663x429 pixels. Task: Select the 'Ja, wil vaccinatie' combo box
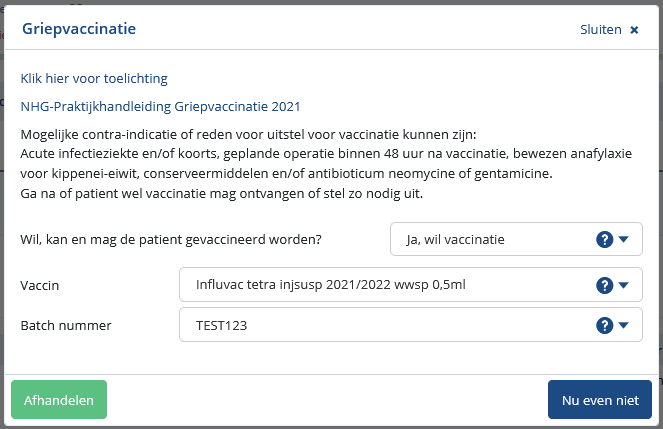tap(490, 240)
